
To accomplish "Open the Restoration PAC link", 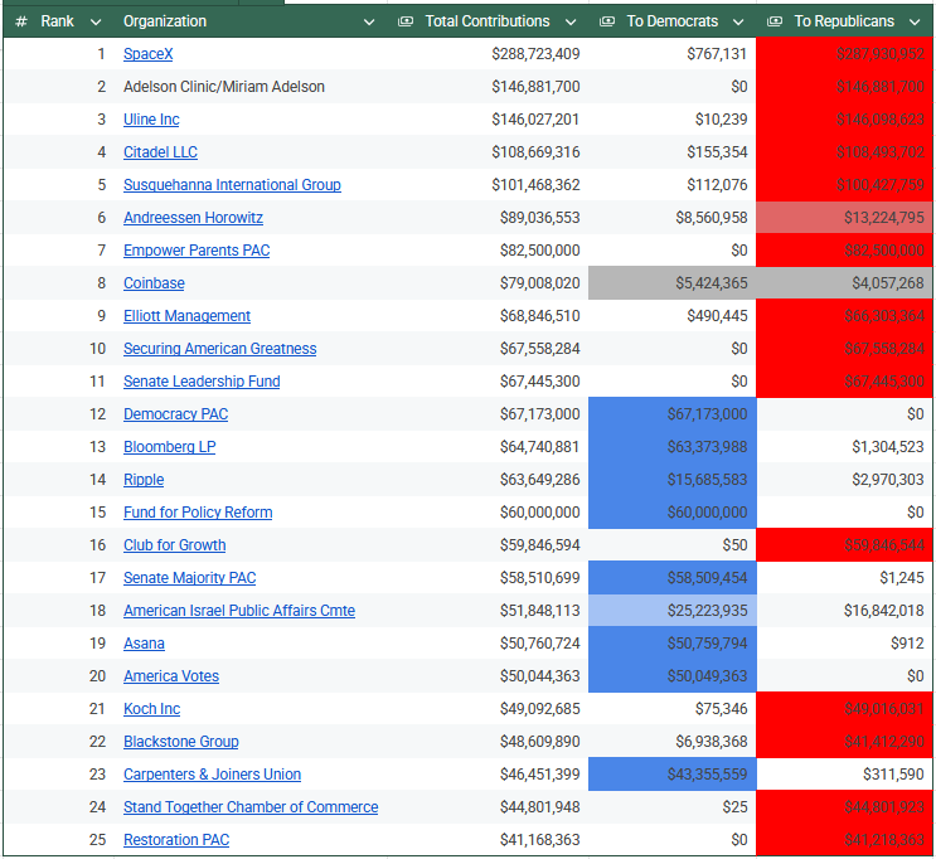I will click(x=176, y=840).
